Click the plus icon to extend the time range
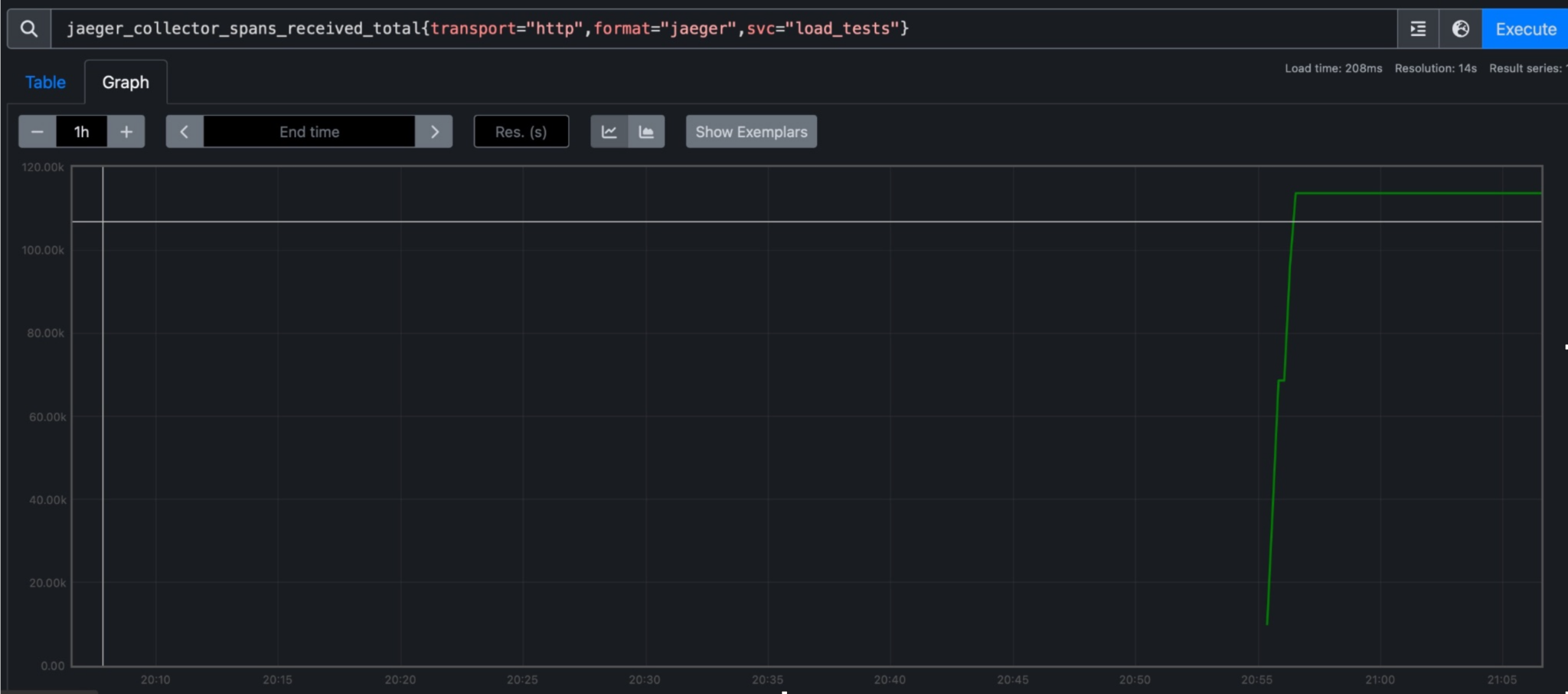Viewport: 1568px width, 694px height. (x=126, y=131)
